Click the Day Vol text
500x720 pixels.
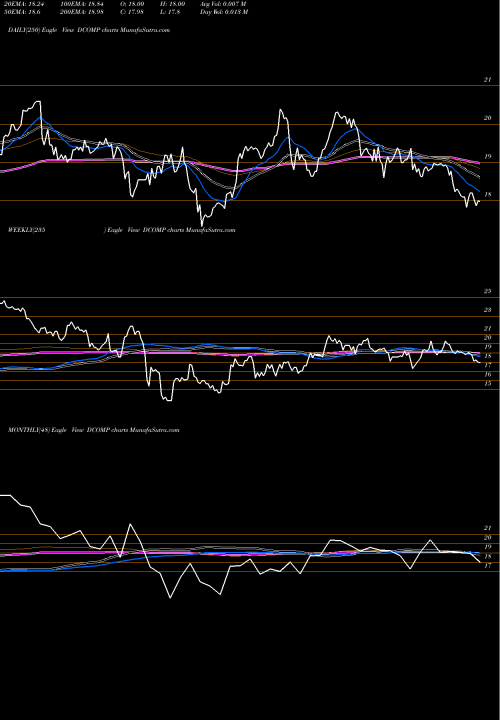(224, 12)
